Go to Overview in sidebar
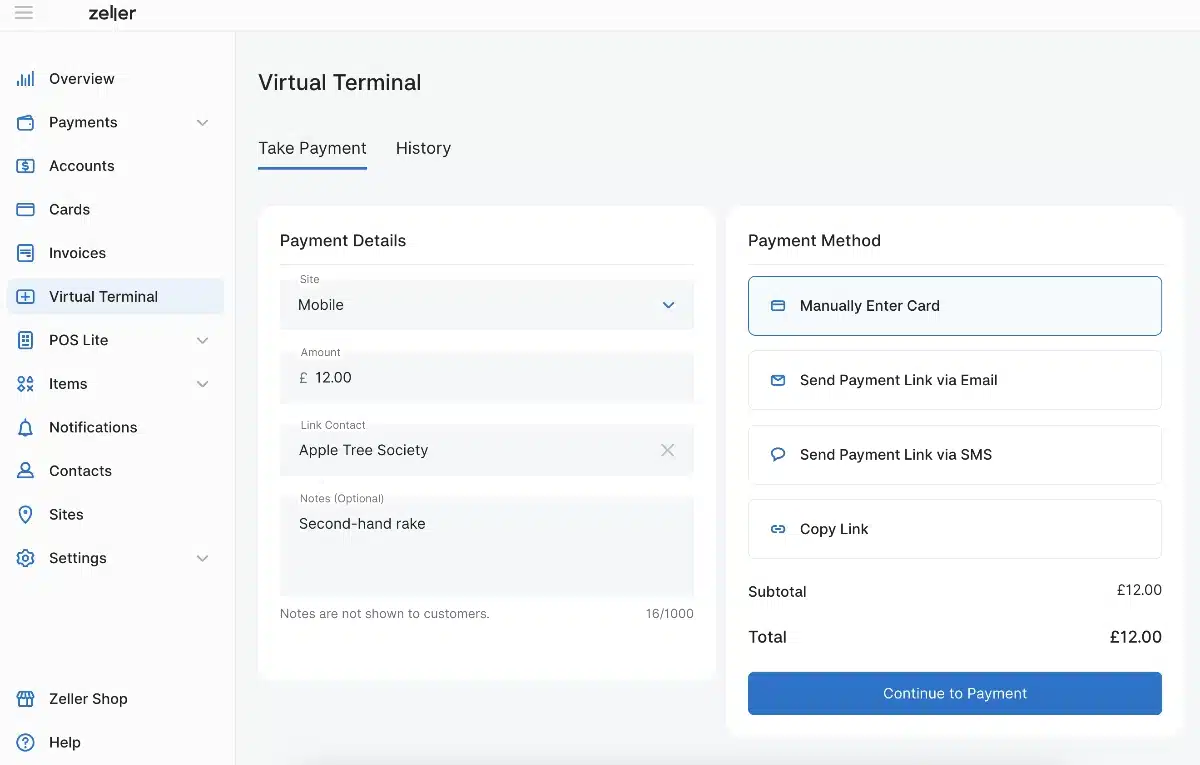The height and width of the screenshot is (765, 1200). pyautogui.click(x=115, y=79)
